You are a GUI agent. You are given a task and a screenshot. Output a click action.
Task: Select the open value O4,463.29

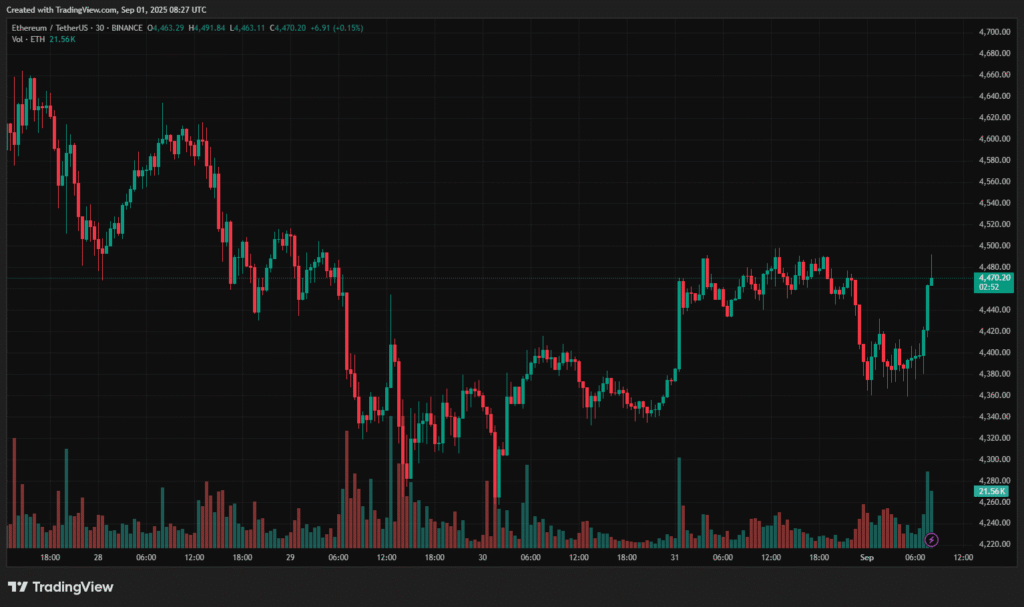166,28
